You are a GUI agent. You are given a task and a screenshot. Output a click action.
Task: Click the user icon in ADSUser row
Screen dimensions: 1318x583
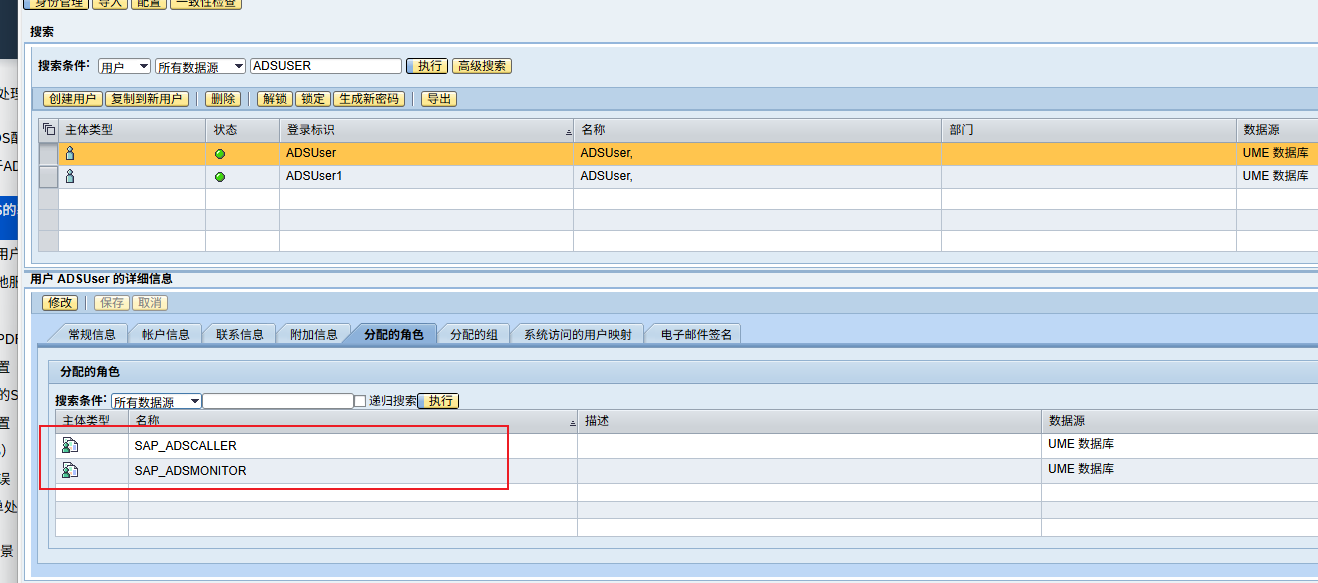(x=70, y=153)
